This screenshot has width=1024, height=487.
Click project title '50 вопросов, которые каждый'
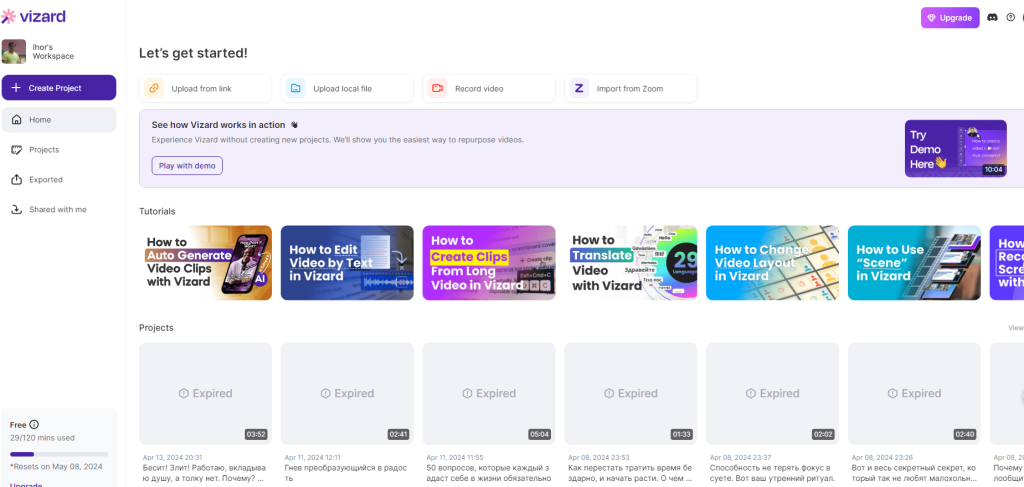(489, 473)
